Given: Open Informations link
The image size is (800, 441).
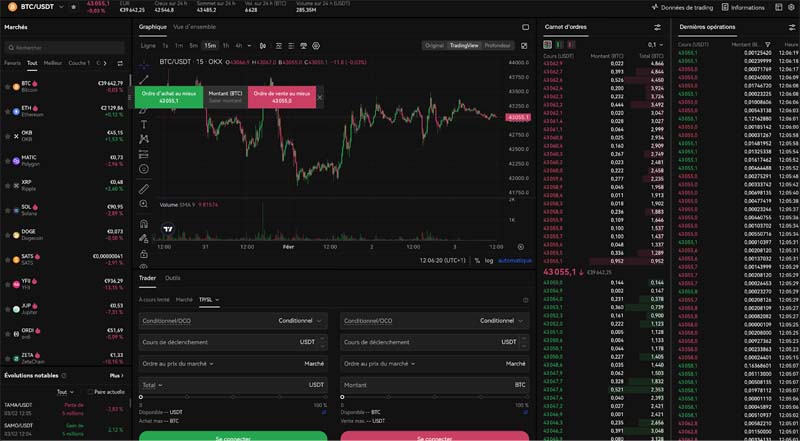Looking at the screenshot, I should pos(743,7).
